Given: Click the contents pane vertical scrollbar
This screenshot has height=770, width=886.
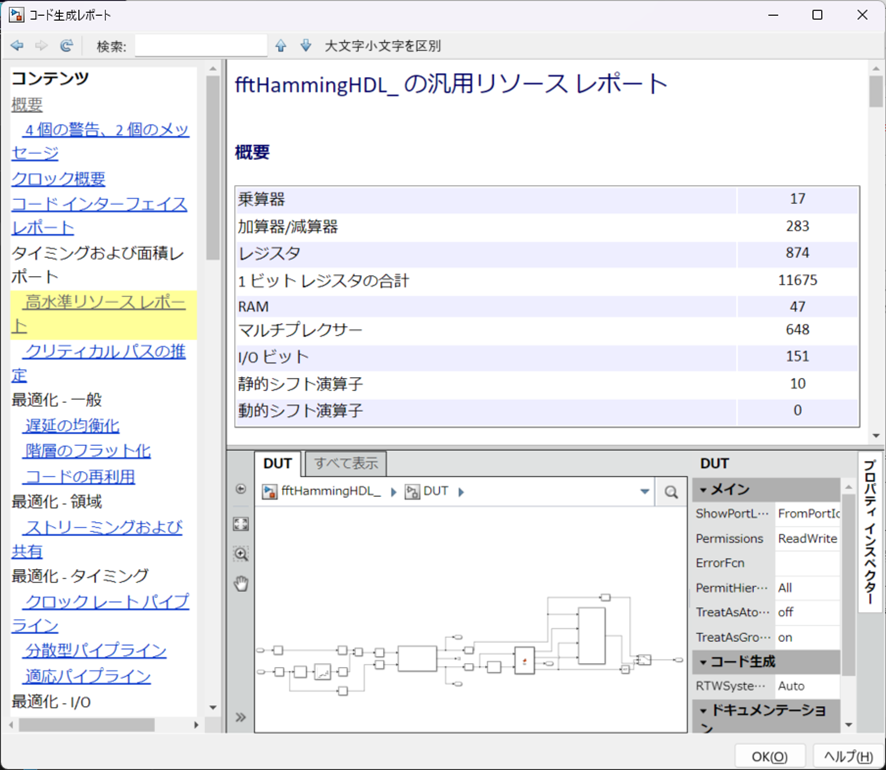Looking at the screenshot, I should point(213,170).
